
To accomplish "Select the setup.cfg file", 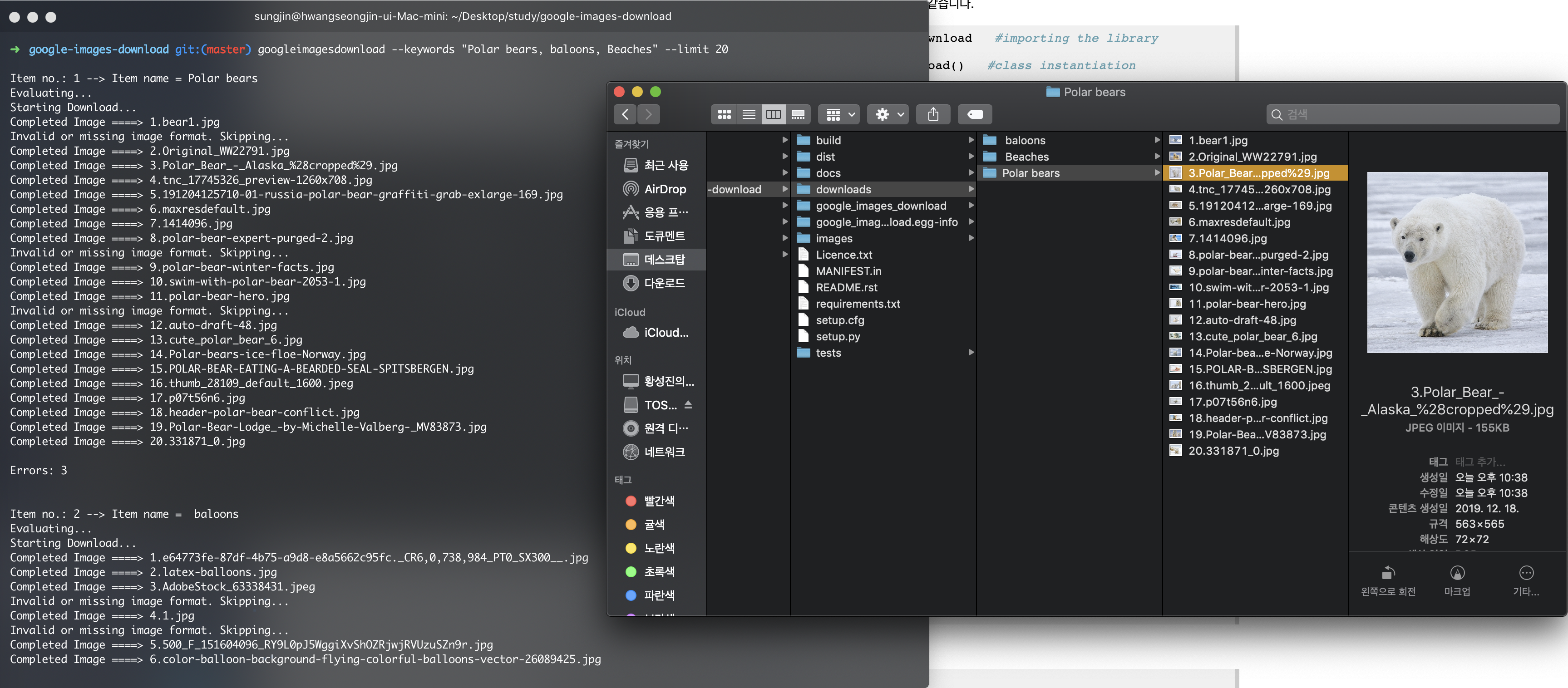I will [x=883, y=320].
